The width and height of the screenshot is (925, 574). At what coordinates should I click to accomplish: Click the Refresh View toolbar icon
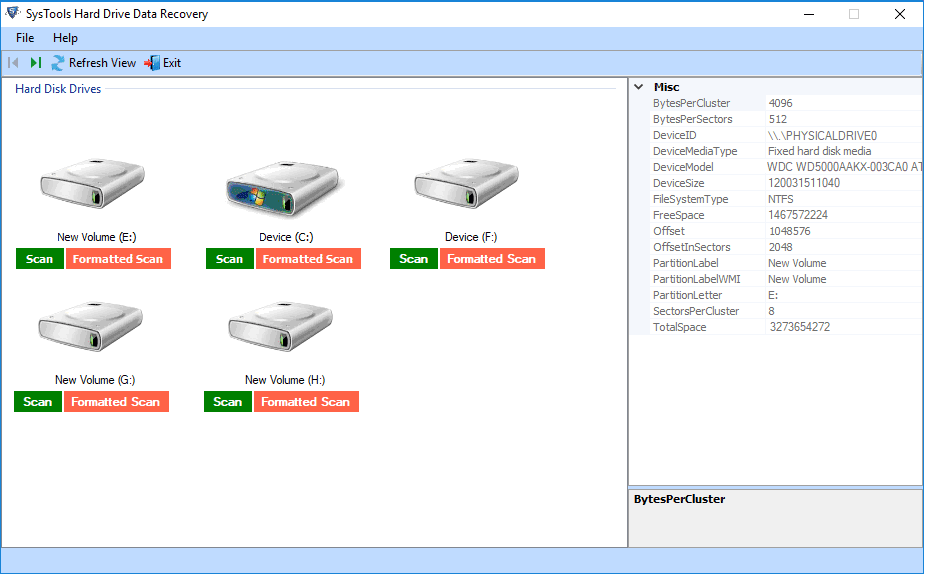(x=58, y=63)
